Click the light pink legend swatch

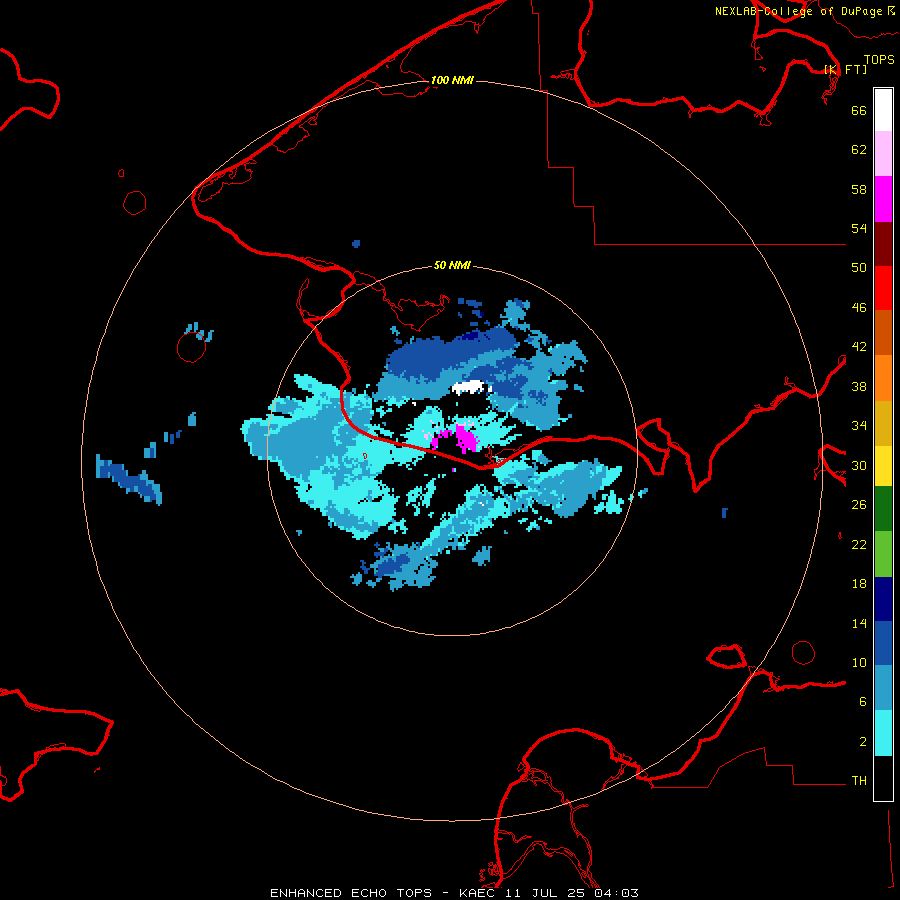[x=883, y=153]
